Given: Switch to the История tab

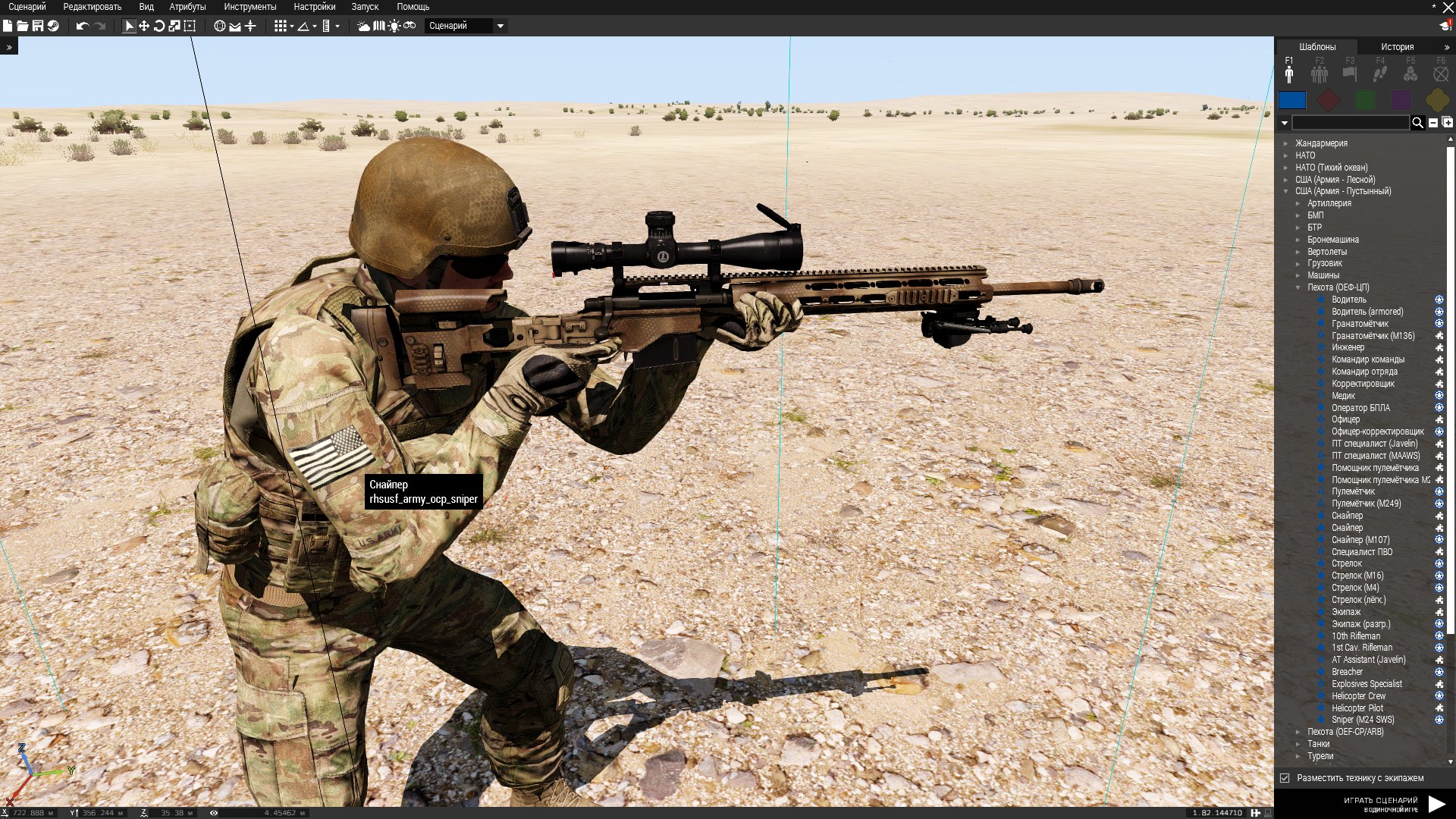Looking at the screenshot, I should (x=1397, y=47).
